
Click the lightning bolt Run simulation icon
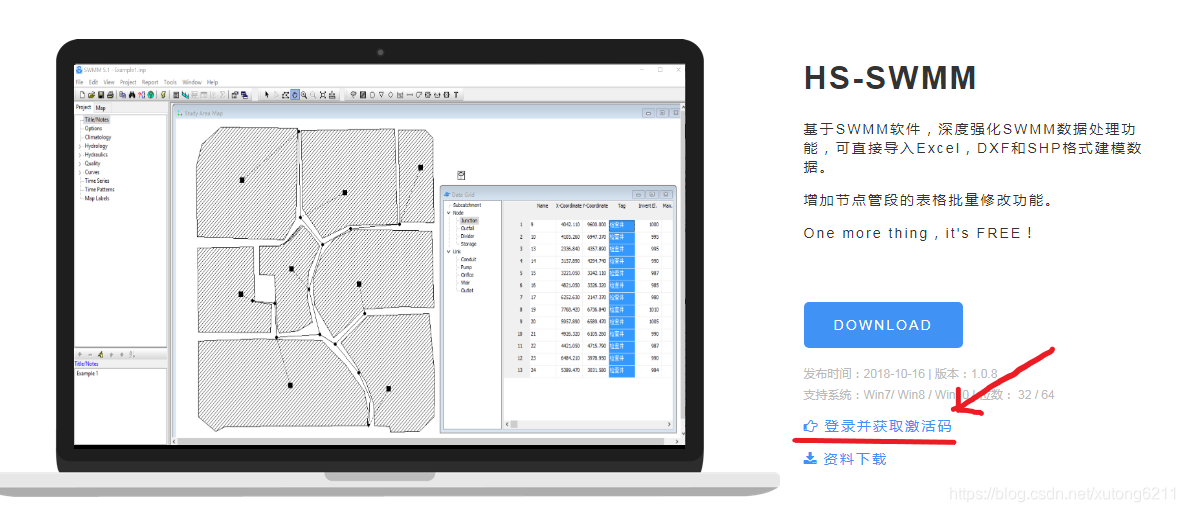(163, 95)
